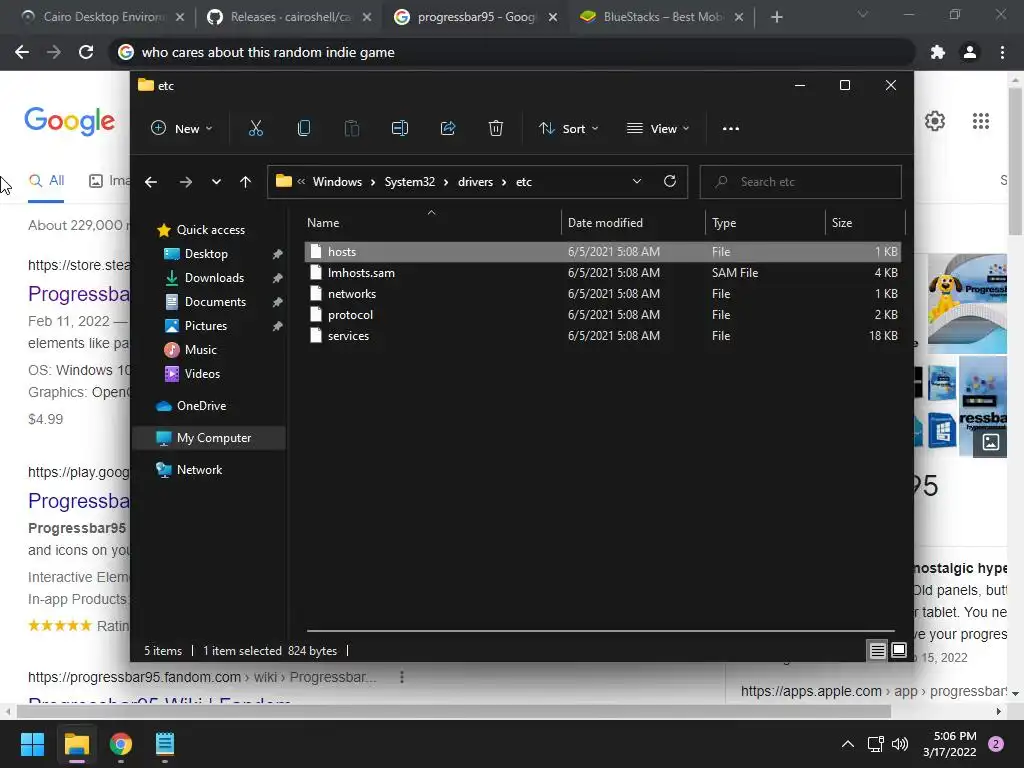Screen dimensions: 1024x768
Task: Click the Chrome address bar
Action: (x=513, y=52)
